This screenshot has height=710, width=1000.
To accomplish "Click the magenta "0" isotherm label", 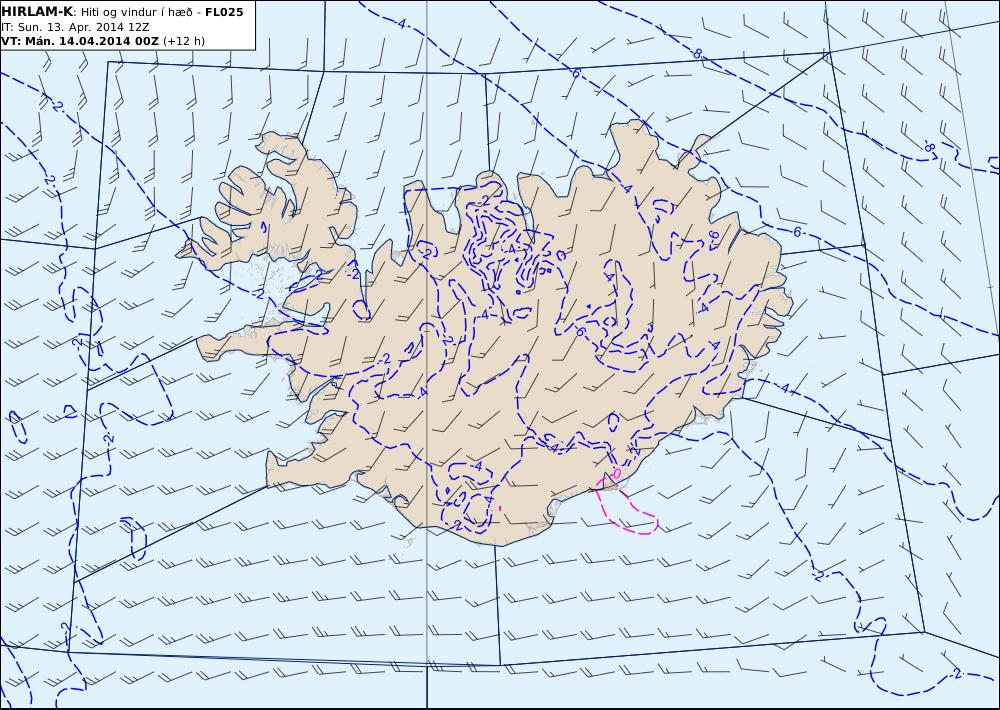I will click(616, 473).
